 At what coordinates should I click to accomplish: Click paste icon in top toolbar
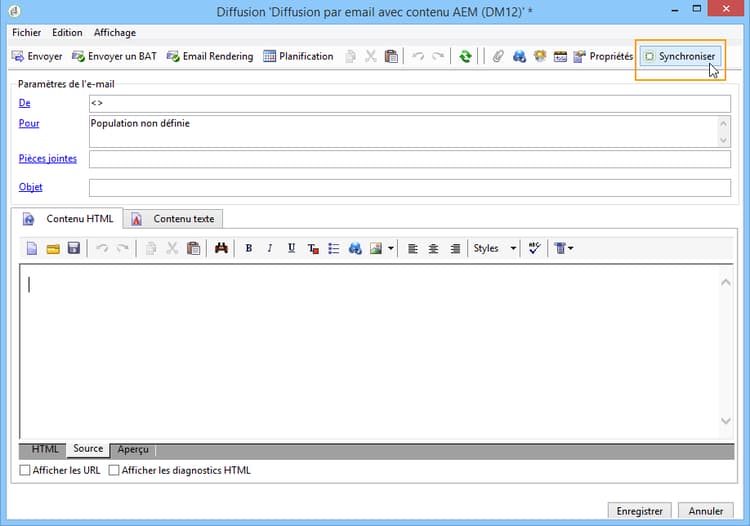(x=391, y=56)
